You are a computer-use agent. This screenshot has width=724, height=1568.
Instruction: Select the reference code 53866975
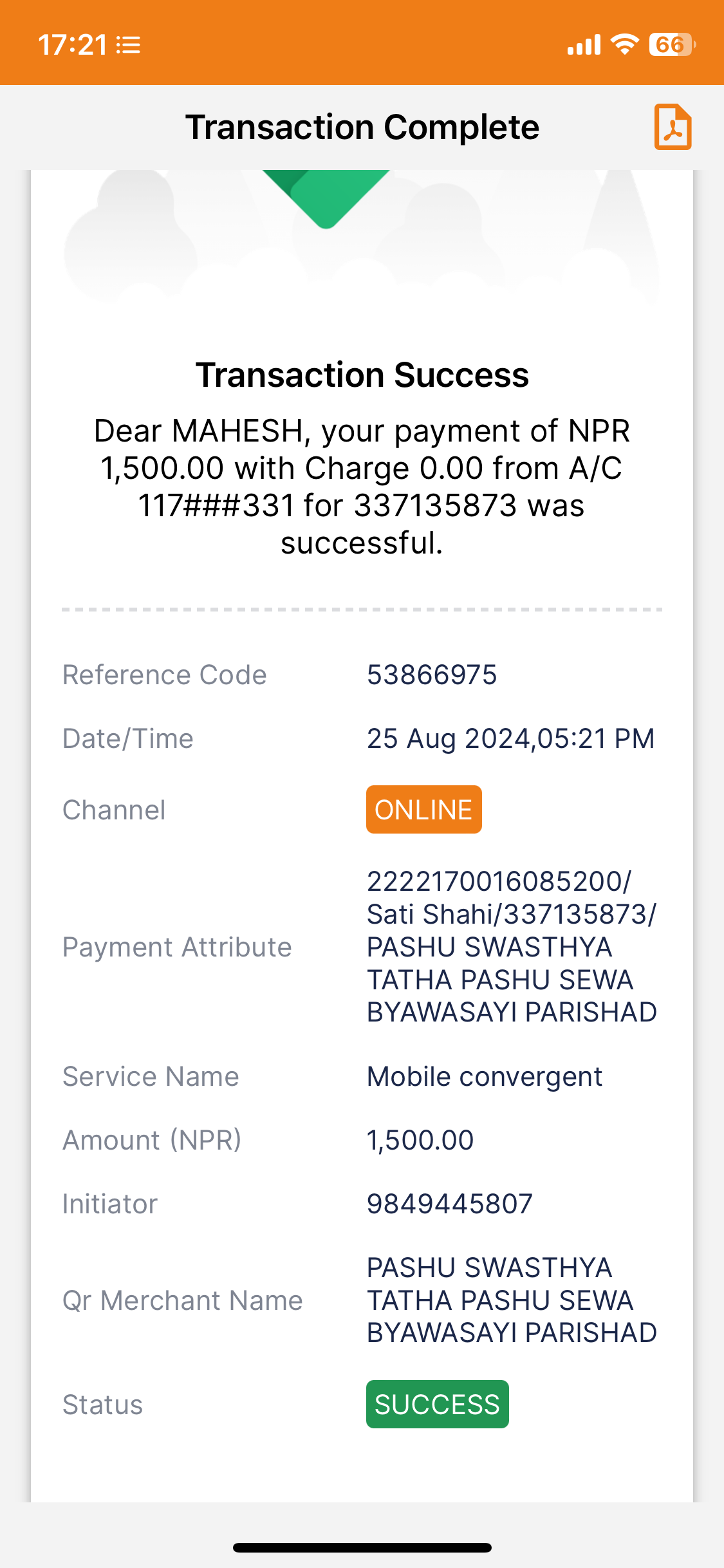pyautogui.click(x=432, y=675)
